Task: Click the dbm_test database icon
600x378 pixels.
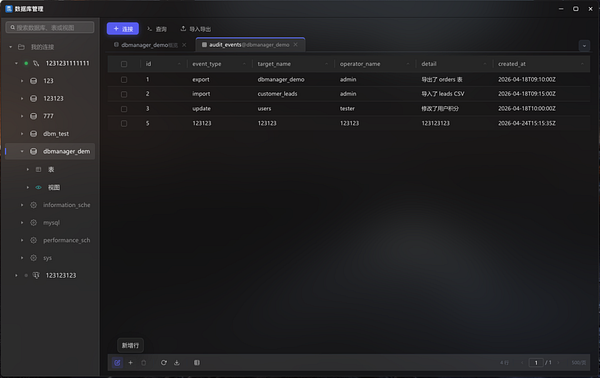Action: click(x=34, y=134)
